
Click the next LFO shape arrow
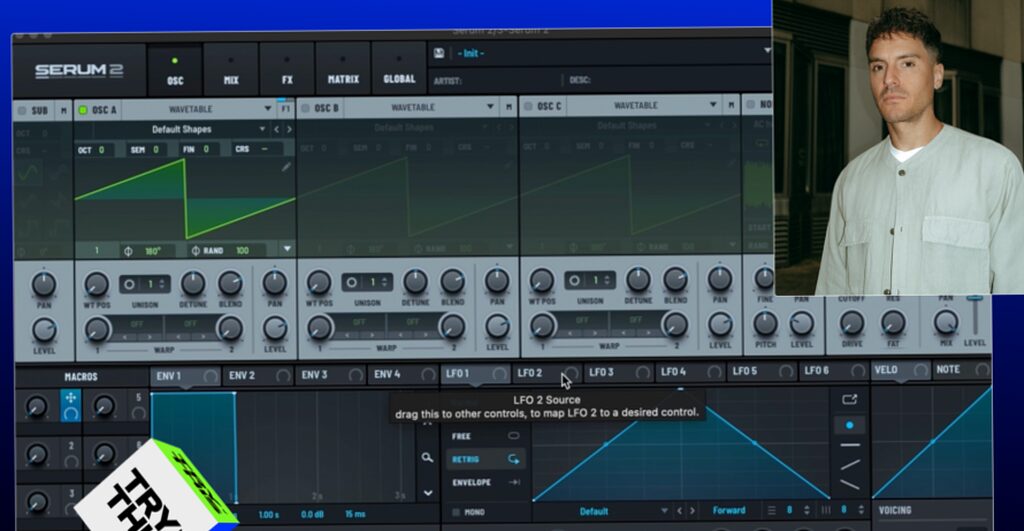[692, 511]
